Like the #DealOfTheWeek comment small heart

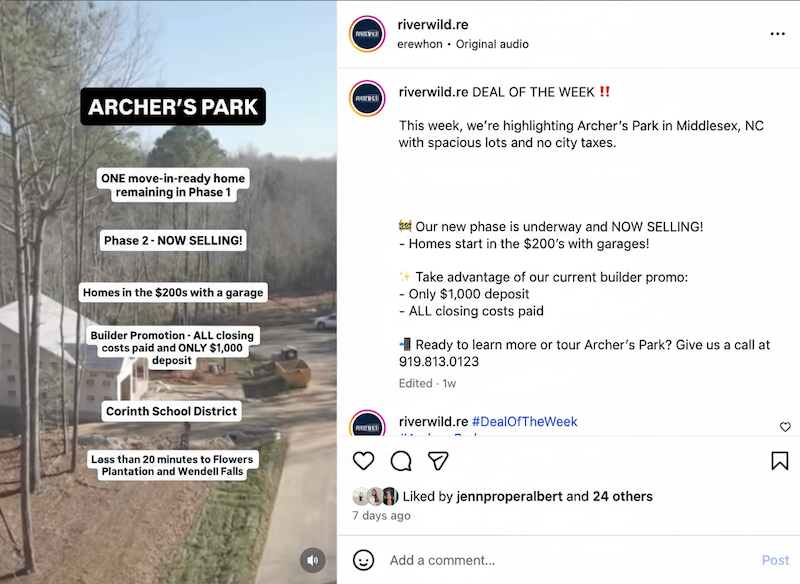tap(785, 427)
